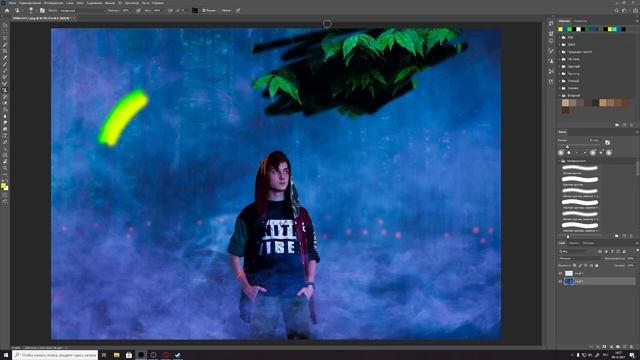
Task: Toggle Quick Mask mode icon
Action: coord(5,195)
